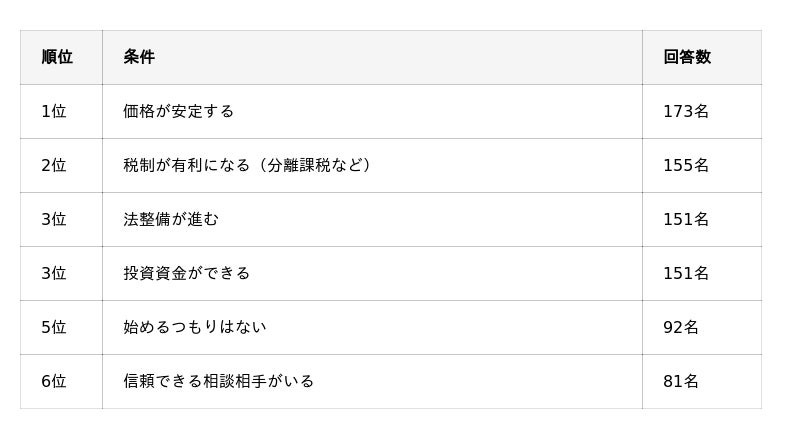Click the 155名 response count
800x439 pixels.
pyautogui.click(x=686, y=165)
